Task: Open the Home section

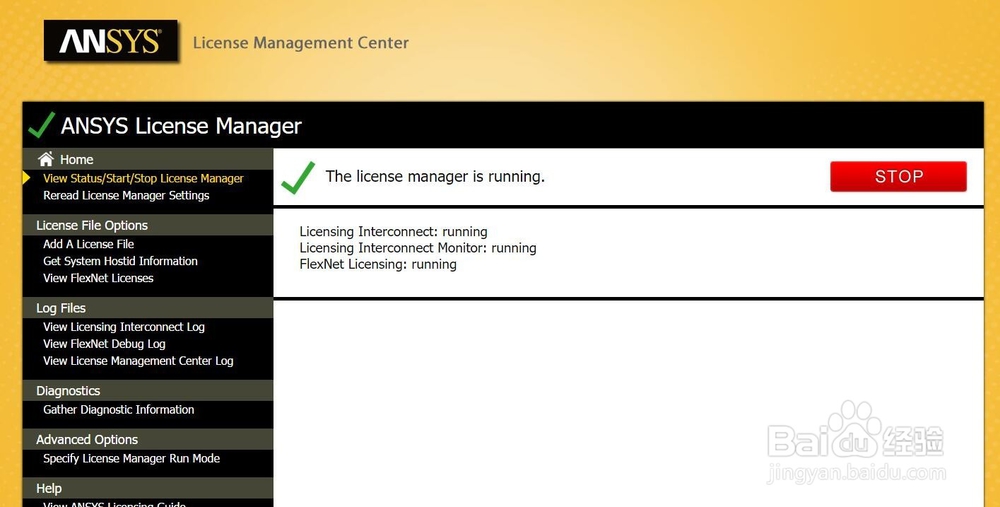Action: coord(77,159)
